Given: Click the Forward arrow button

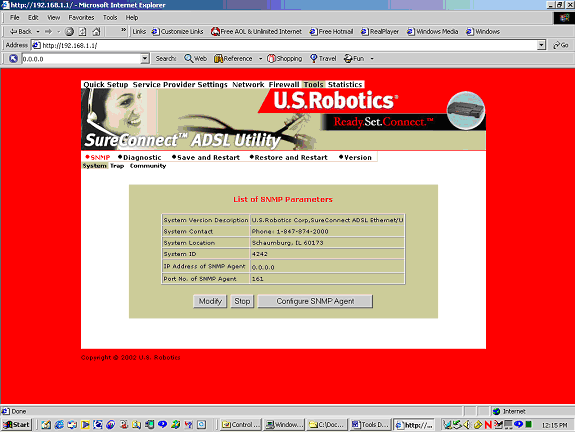Looking at the screenshot, I should [48, 32].
